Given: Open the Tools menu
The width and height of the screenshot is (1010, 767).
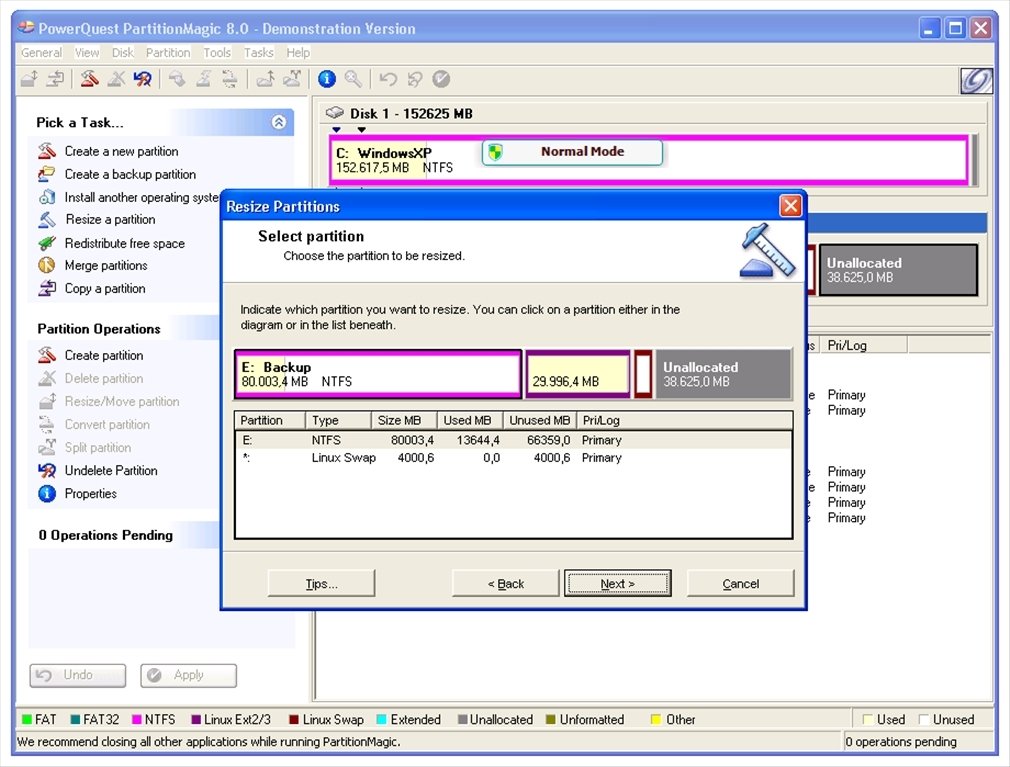Looking at the screenshot, I should 217,53.
